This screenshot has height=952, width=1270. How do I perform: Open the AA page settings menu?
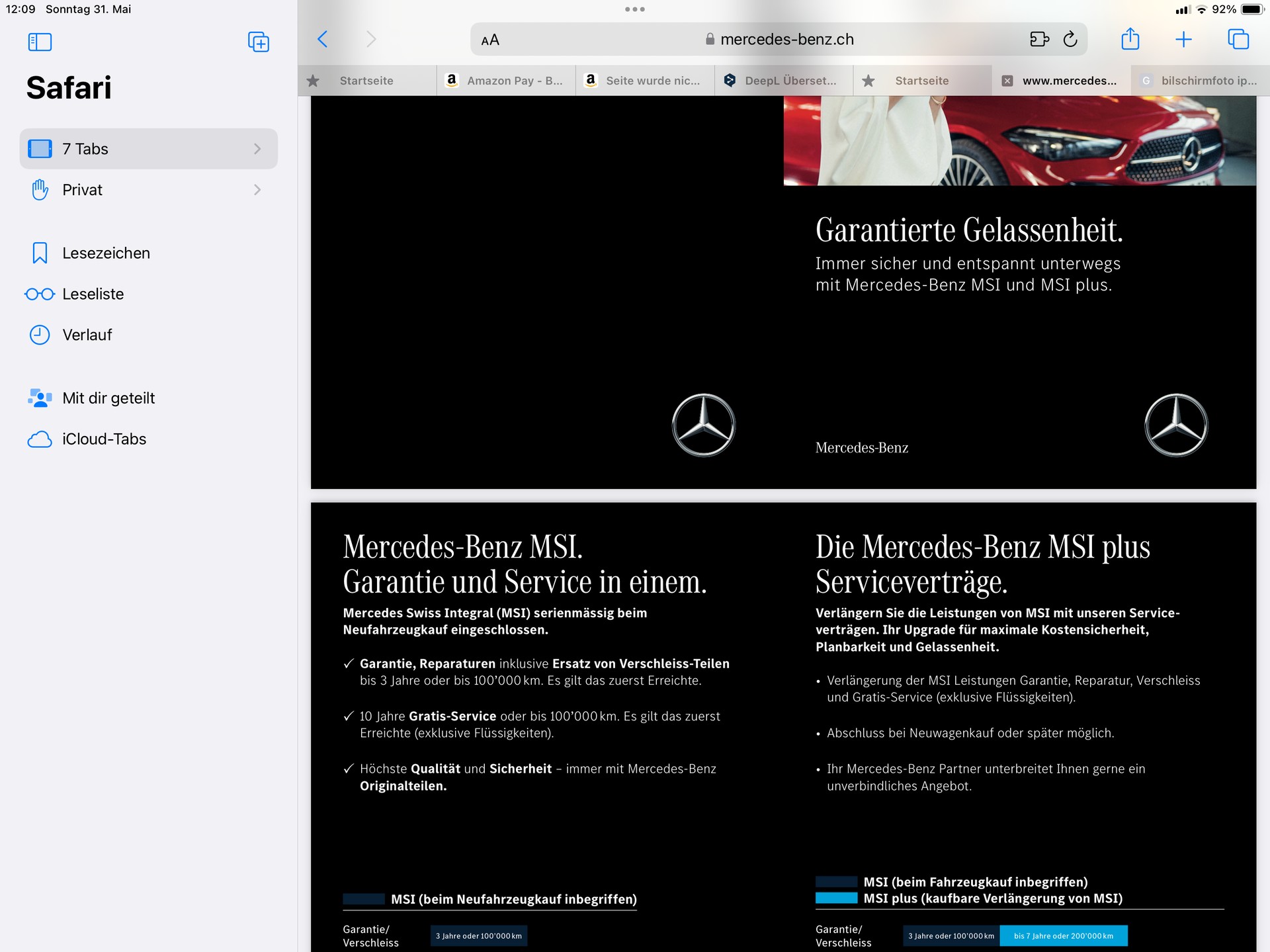pos(490,40)
